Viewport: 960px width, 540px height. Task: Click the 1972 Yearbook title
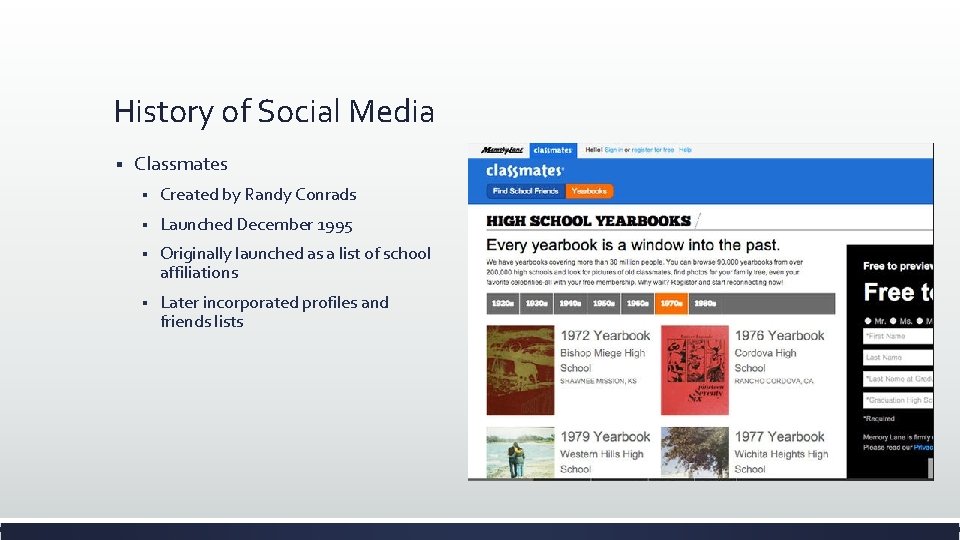[605, 336]
